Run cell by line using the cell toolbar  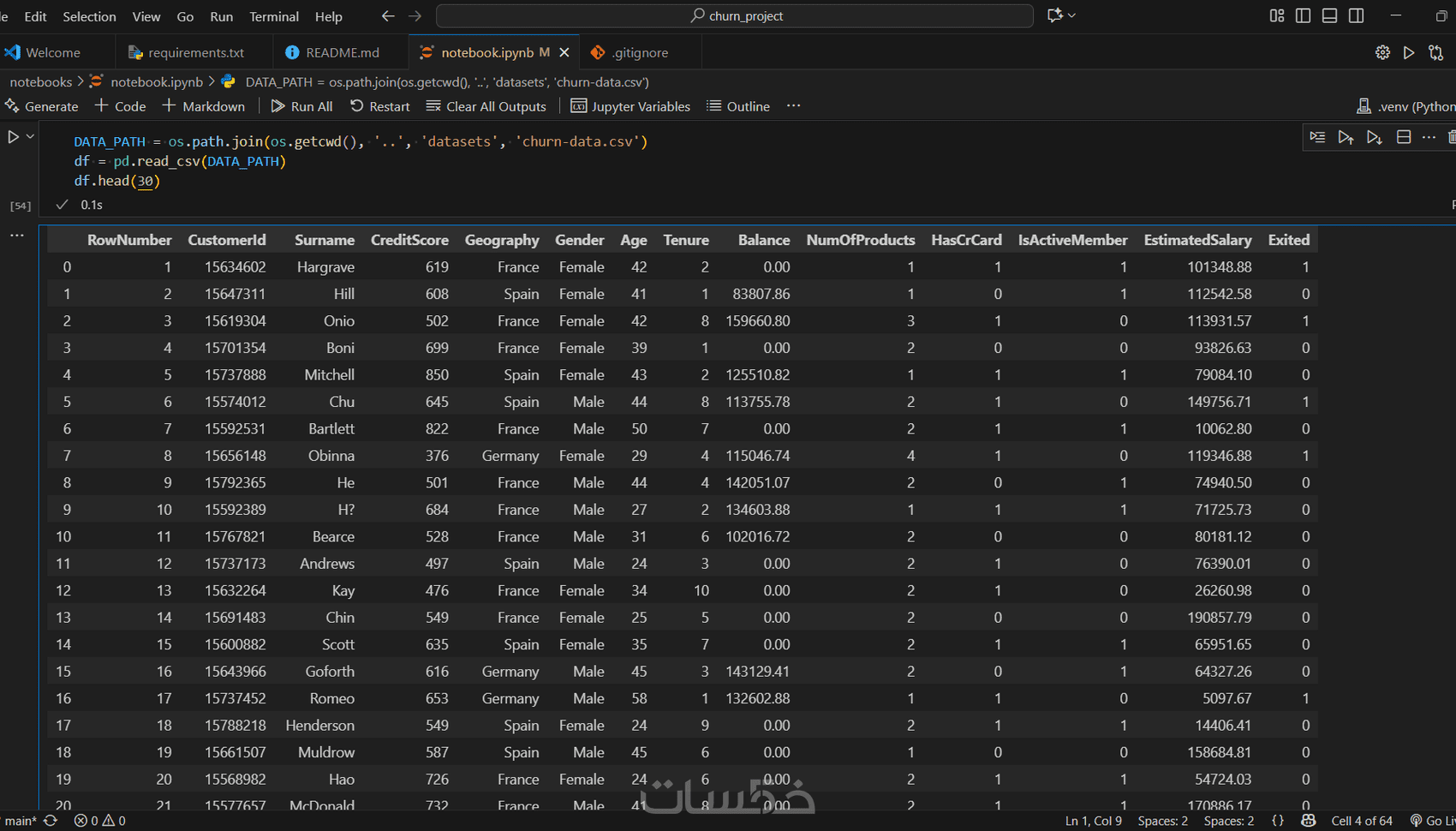point(1317,138)
